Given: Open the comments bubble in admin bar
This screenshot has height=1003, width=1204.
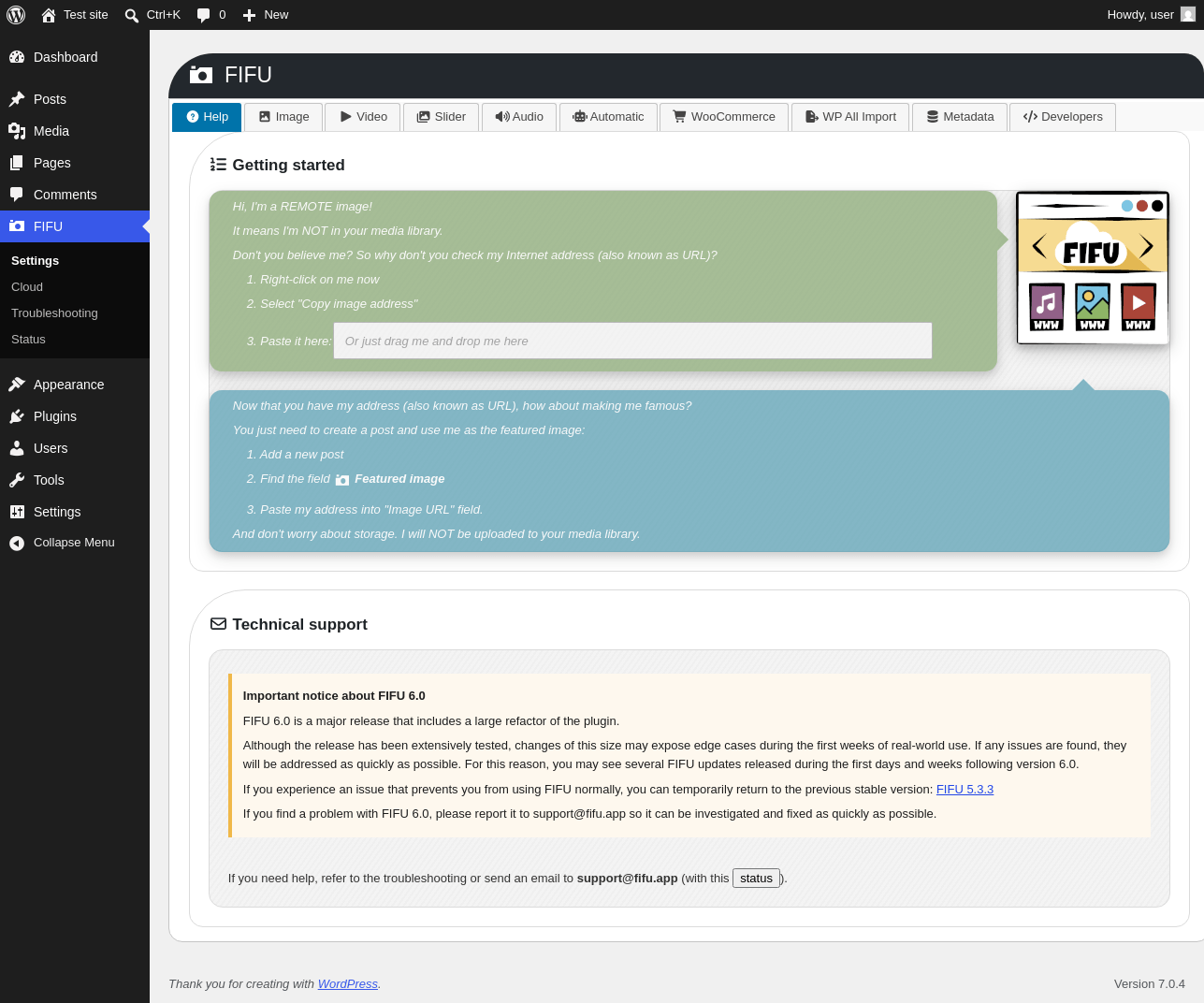Looking at the screenshot, I should pos(211,15).
